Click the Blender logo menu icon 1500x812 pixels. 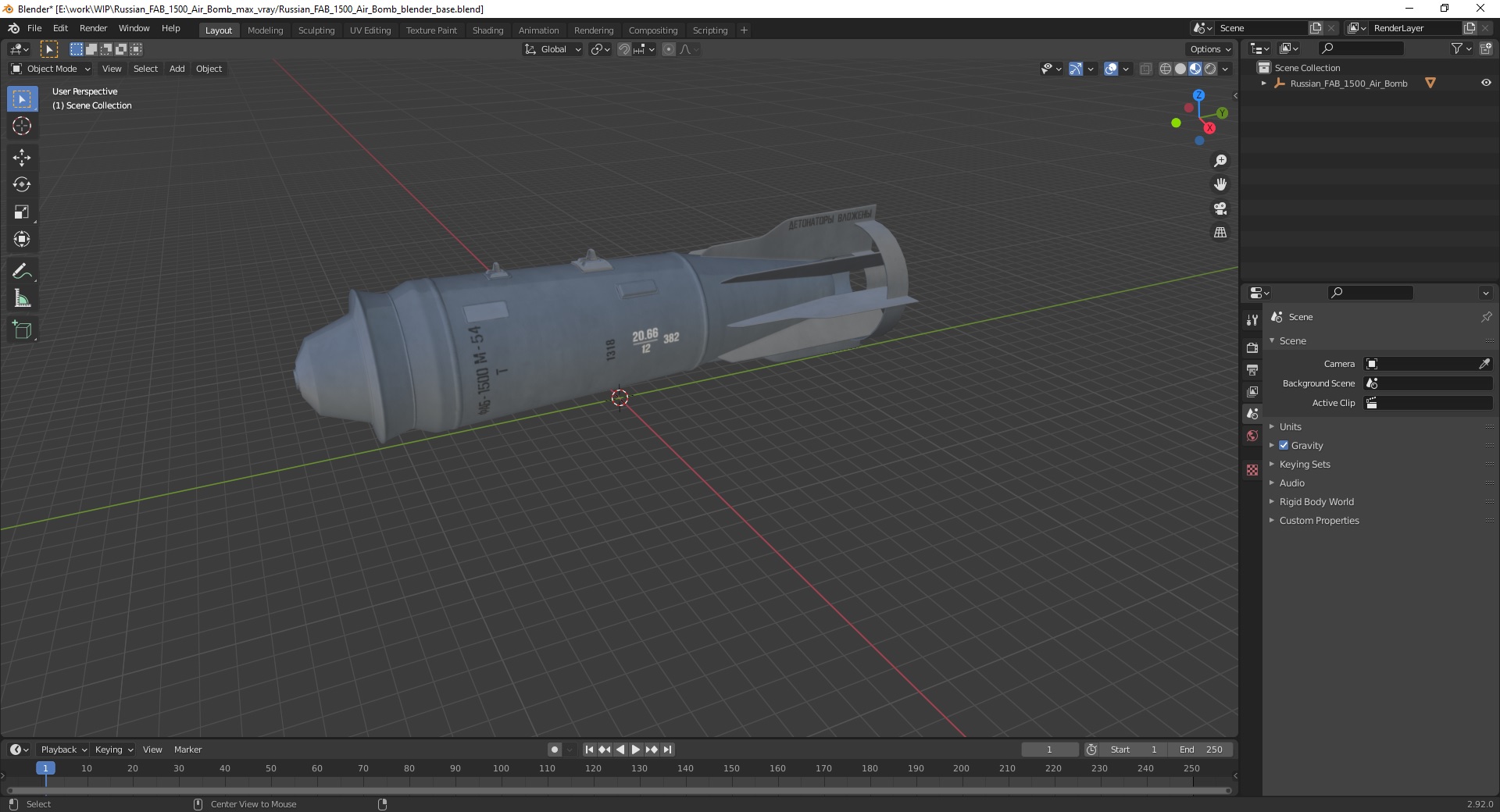[x=13, y=28]
